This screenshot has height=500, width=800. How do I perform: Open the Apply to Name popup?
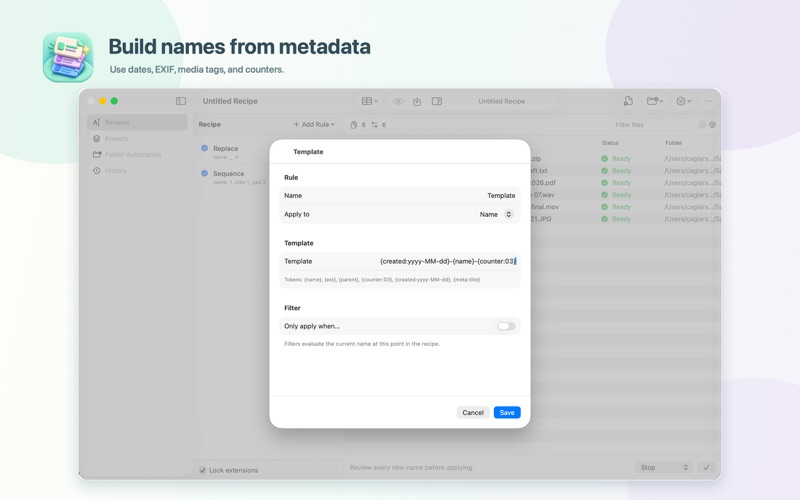[495, 214]
